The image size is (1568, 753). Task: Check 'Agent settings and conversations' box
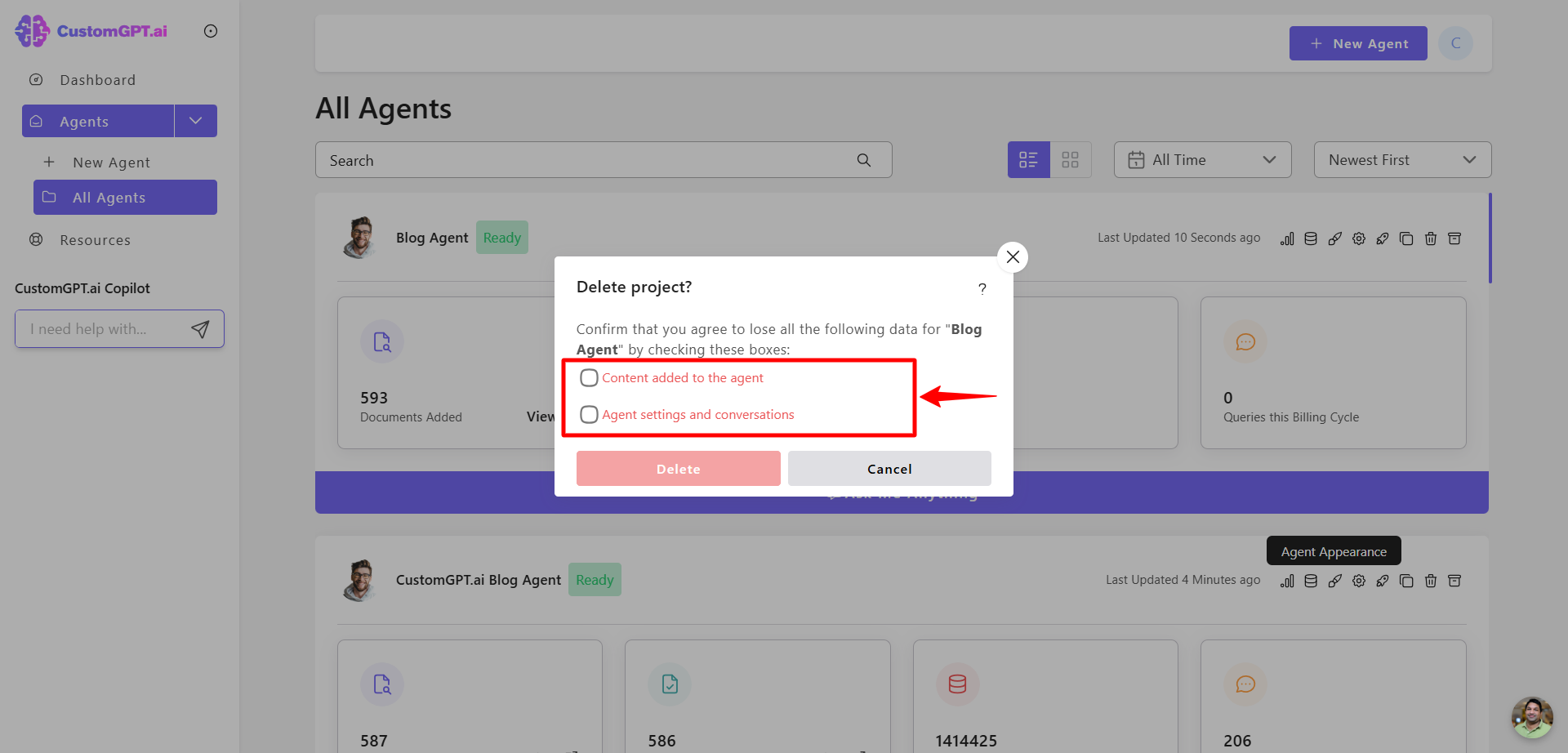click(589, 415)
